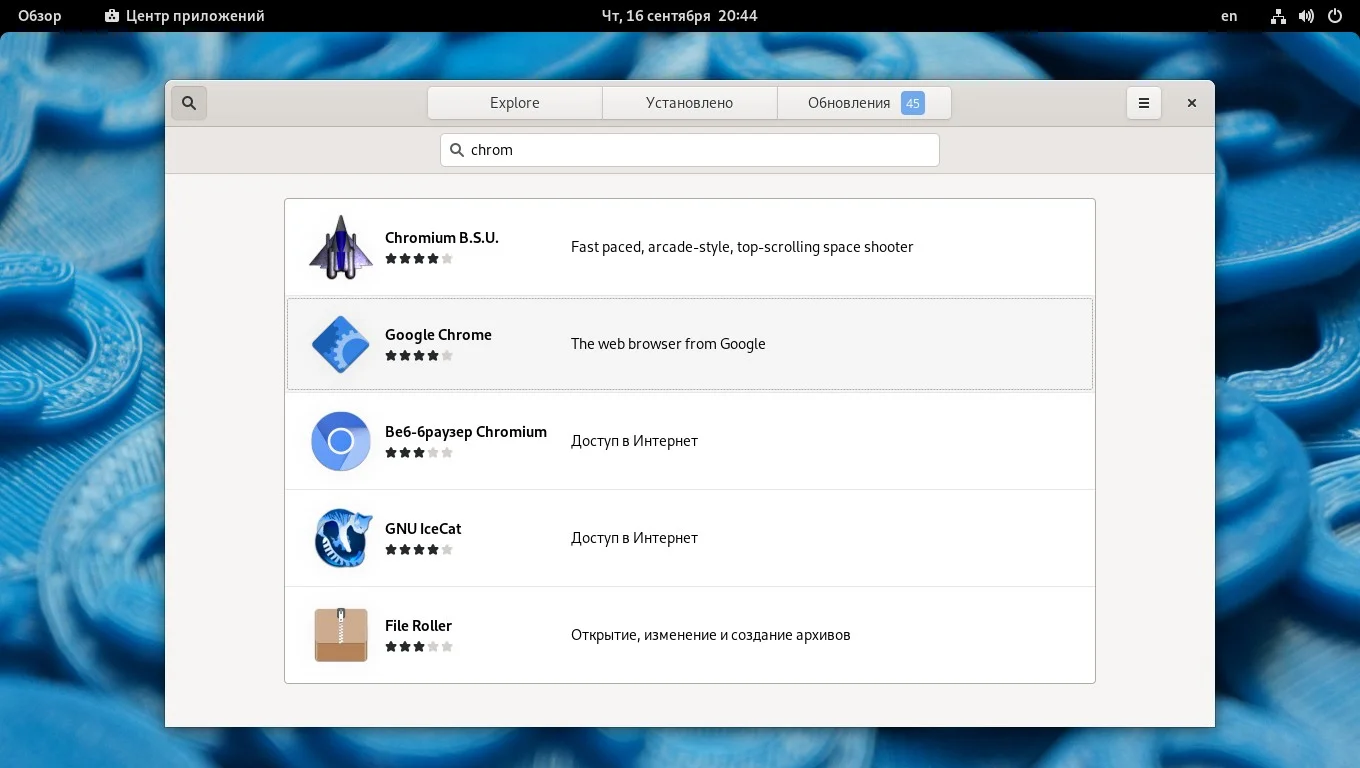1360x768 pixels.
Task: Open the hamburger menu in Software Center
Action: (x=1143, y=102)
